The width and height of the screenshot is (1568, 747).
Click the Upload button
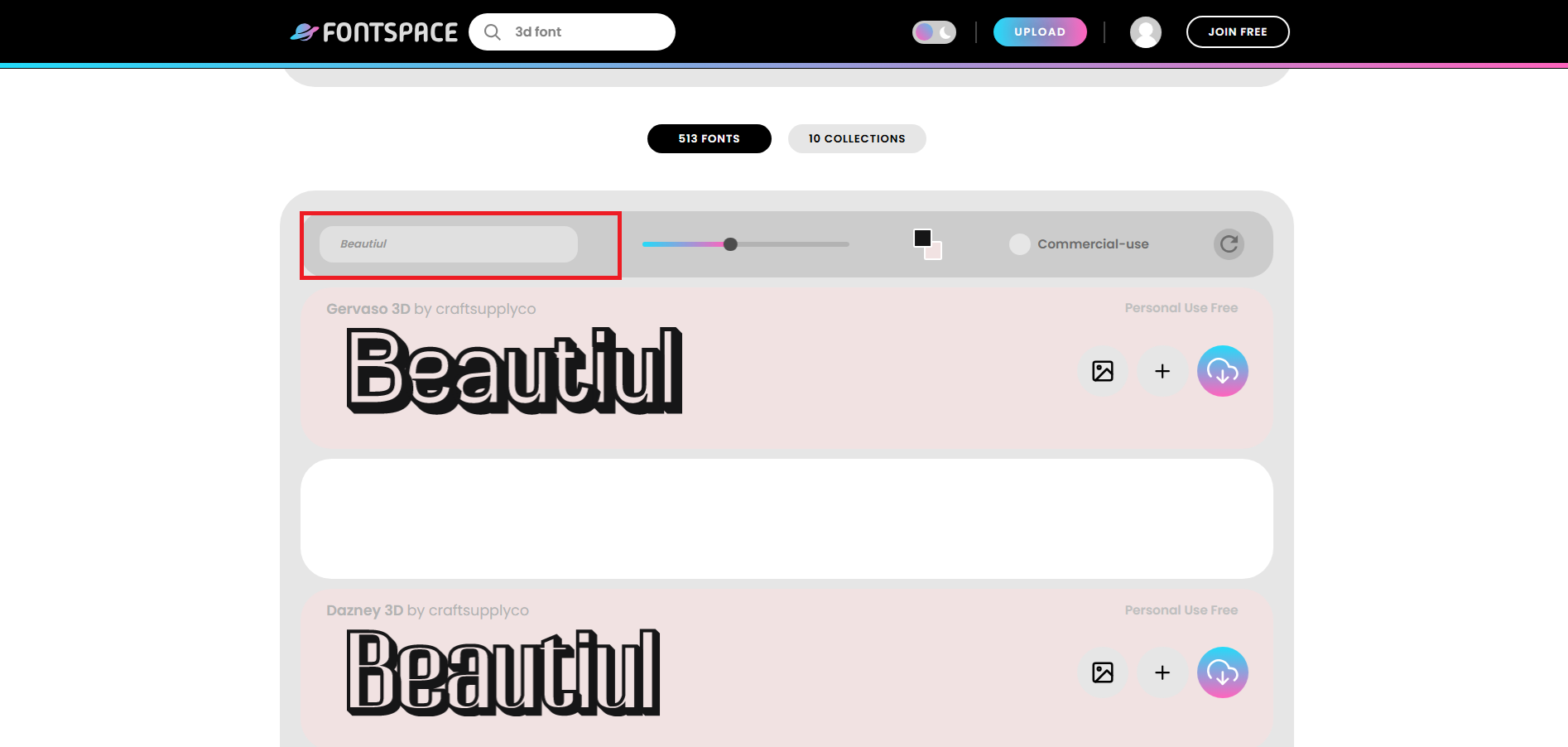(1040, 31)
